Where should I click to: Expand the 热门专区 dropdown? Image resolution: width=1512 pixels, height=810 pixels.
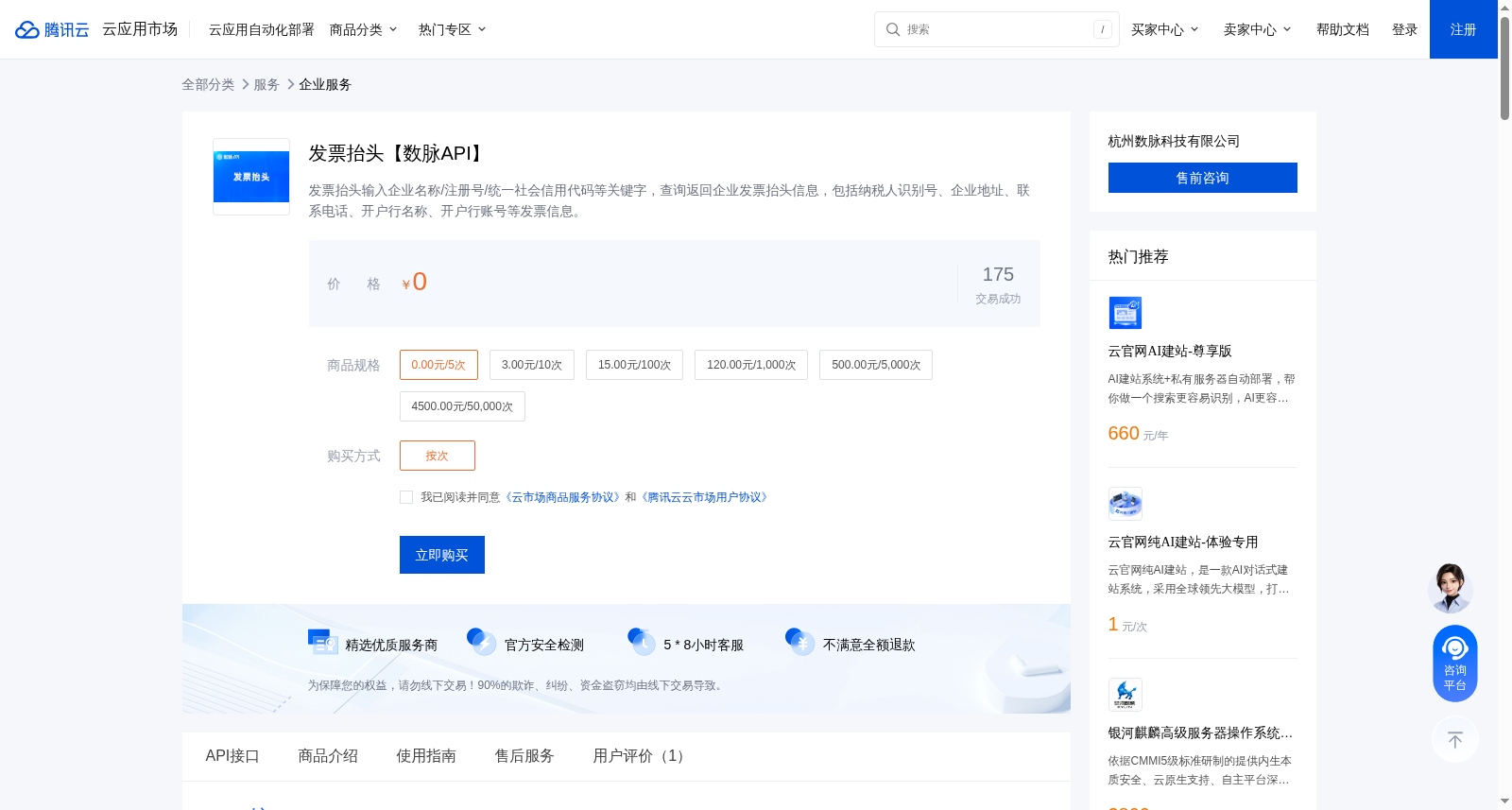pyautogui.click(x=453, y=29)
